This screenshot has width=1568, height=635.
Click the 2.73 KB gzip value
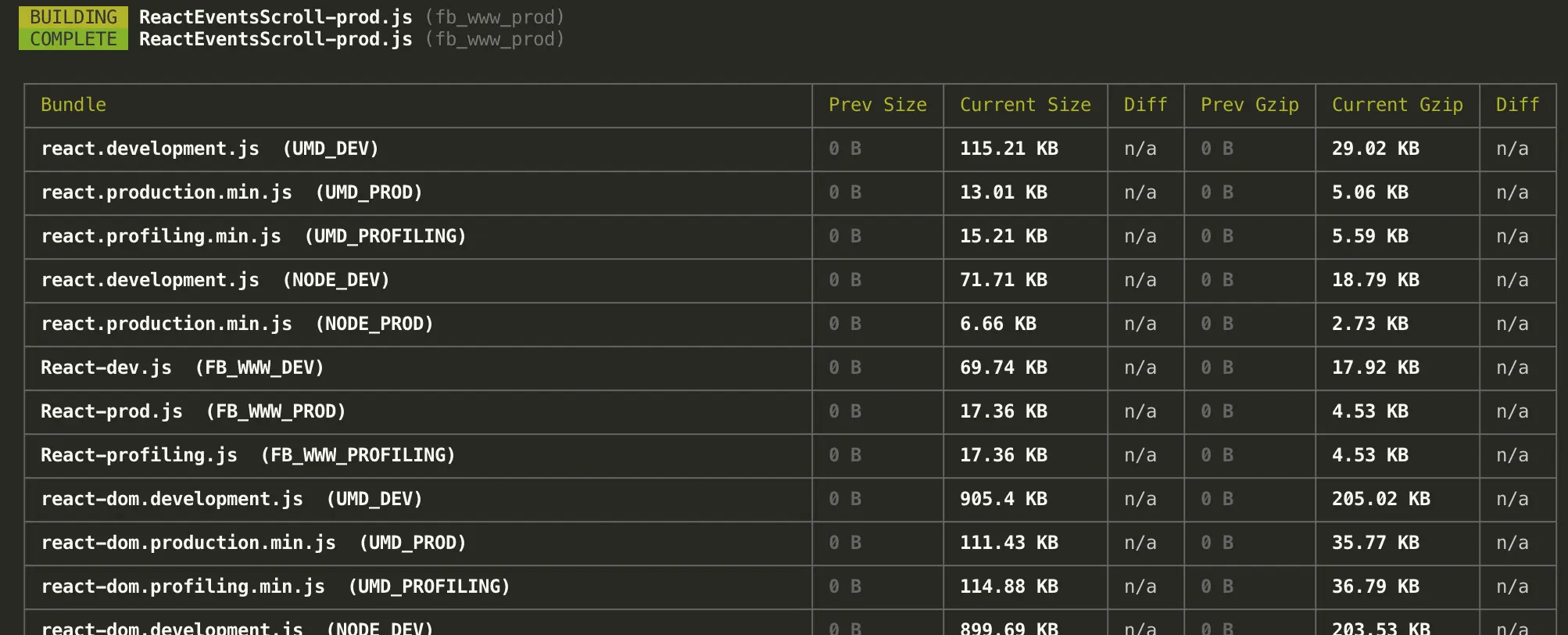[1370, 324]
